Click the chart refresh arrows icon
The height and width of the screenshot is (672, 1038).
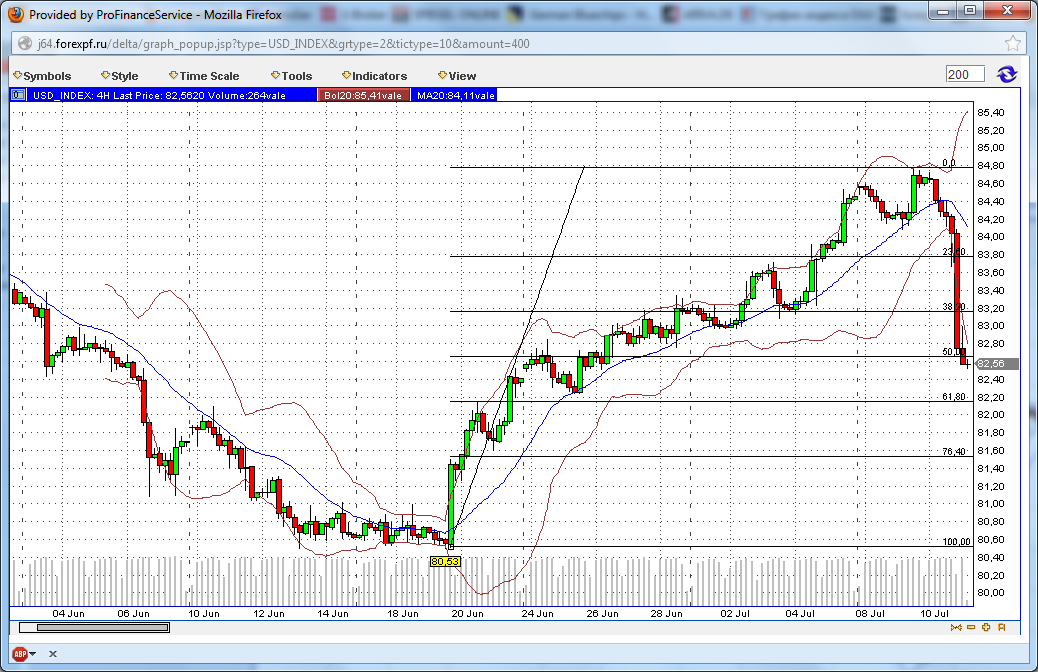(x=1006, y=75)
